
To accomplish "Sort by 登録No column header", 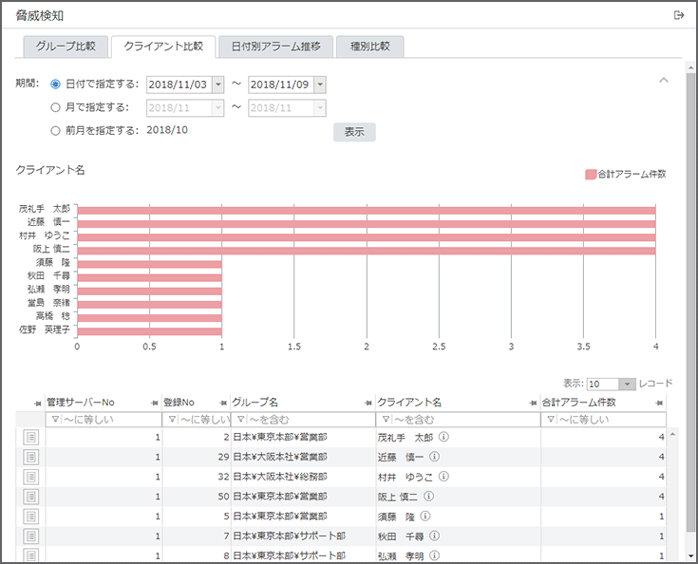I will 179,402.
